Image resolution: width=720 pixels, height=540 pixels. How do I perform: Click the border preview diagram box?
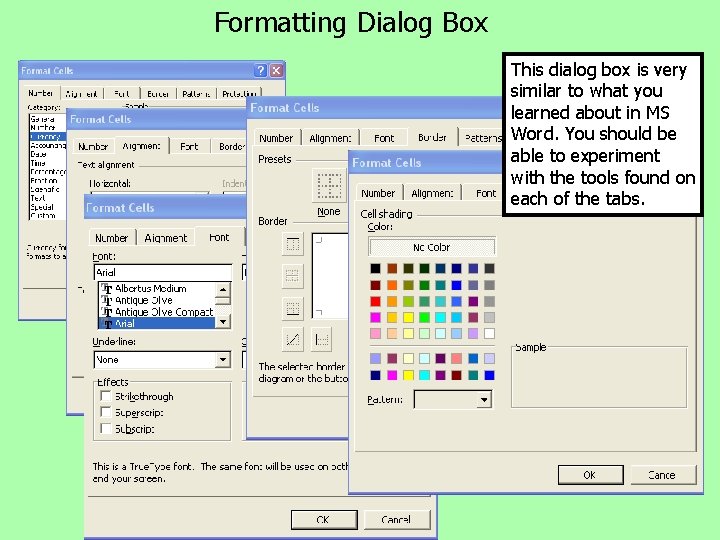pyautogui.click(x=330, y=276)
